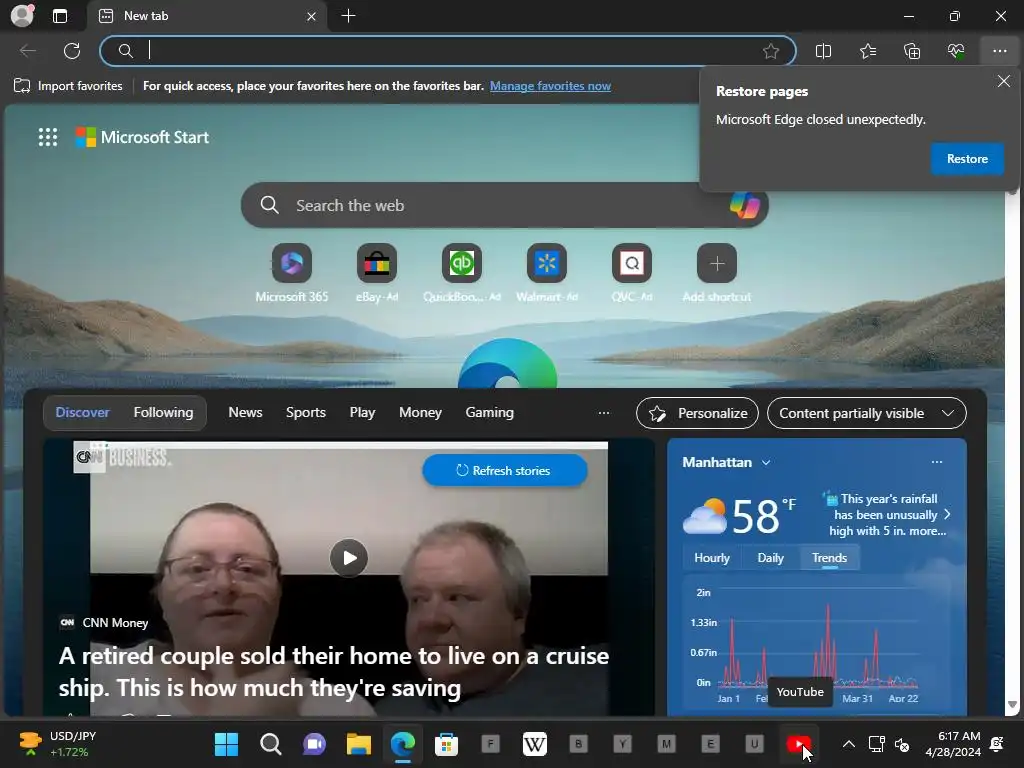Click the Personalize button

(x=697, y=413)
